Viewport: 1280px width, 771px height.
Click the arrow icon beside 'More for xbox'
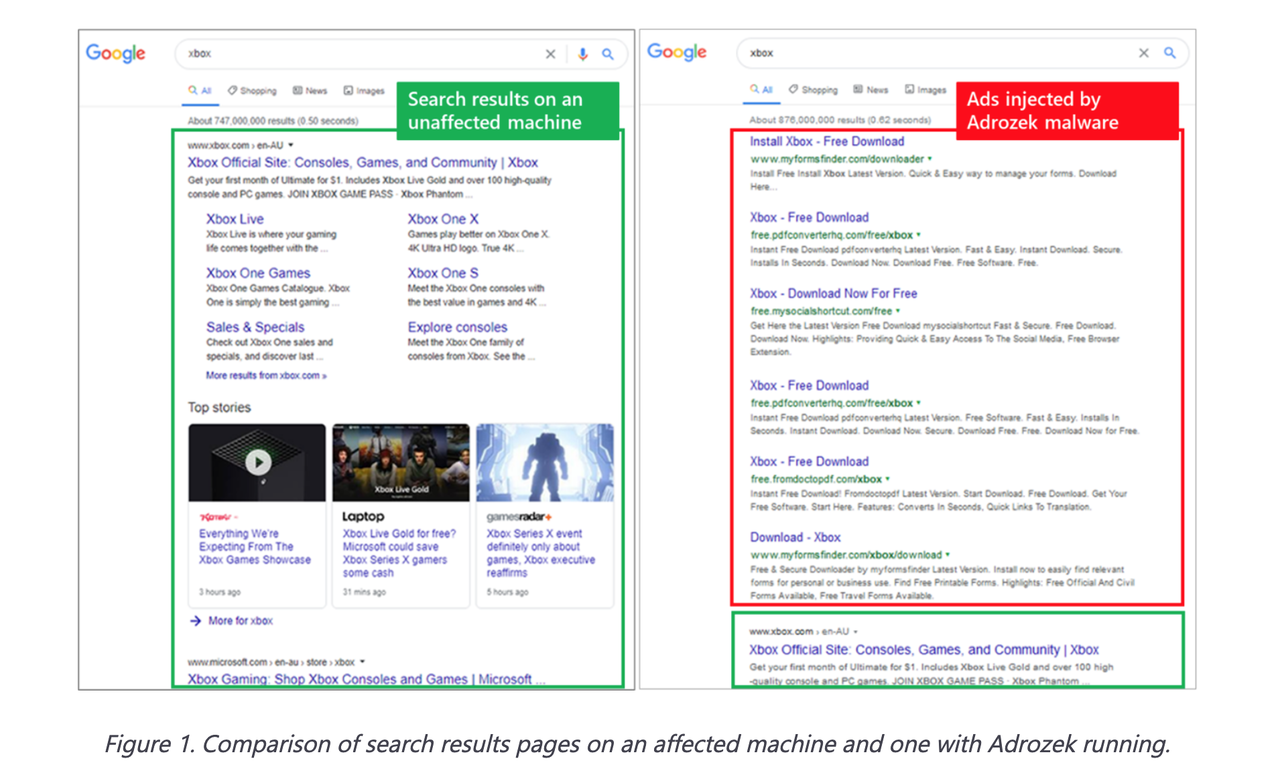click(x=195, y=621)
